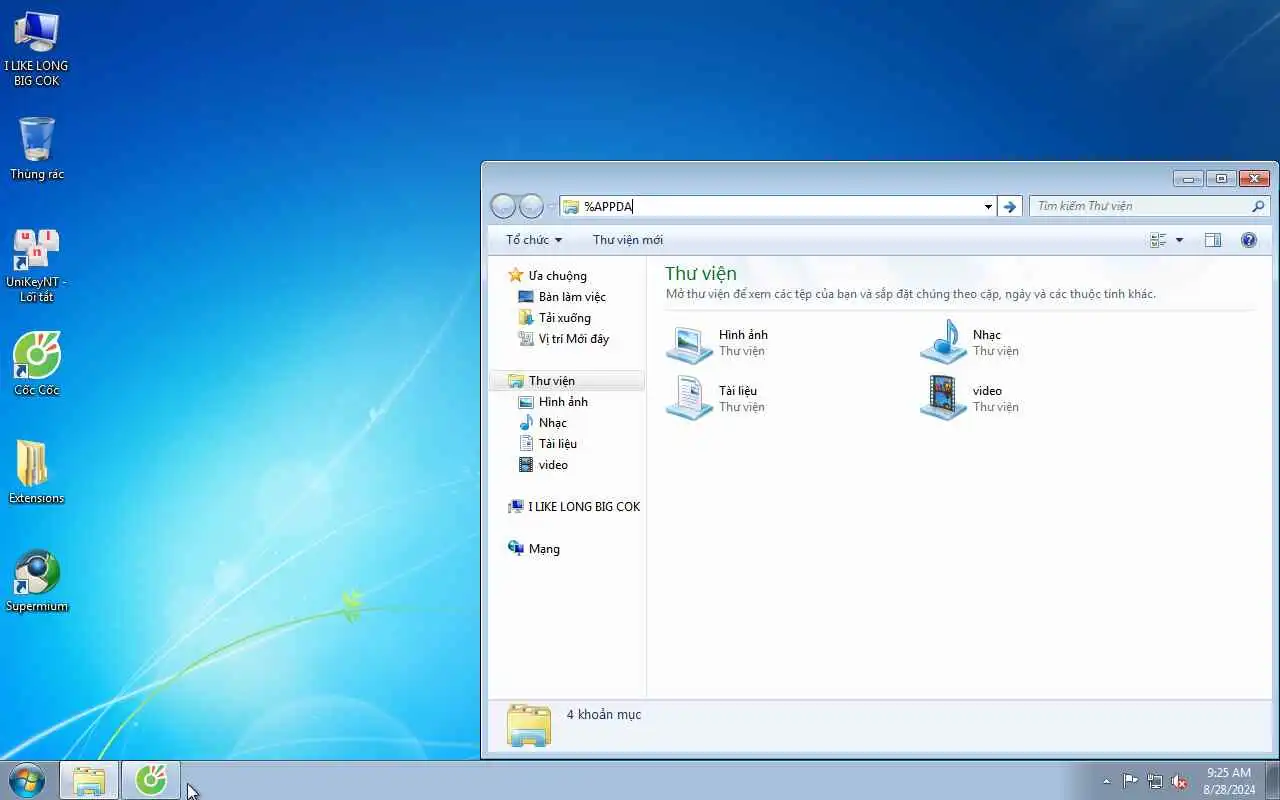This screenshot has height=800, width=1280.
Task: Click the address bar path field
Action: pos(770,206)
